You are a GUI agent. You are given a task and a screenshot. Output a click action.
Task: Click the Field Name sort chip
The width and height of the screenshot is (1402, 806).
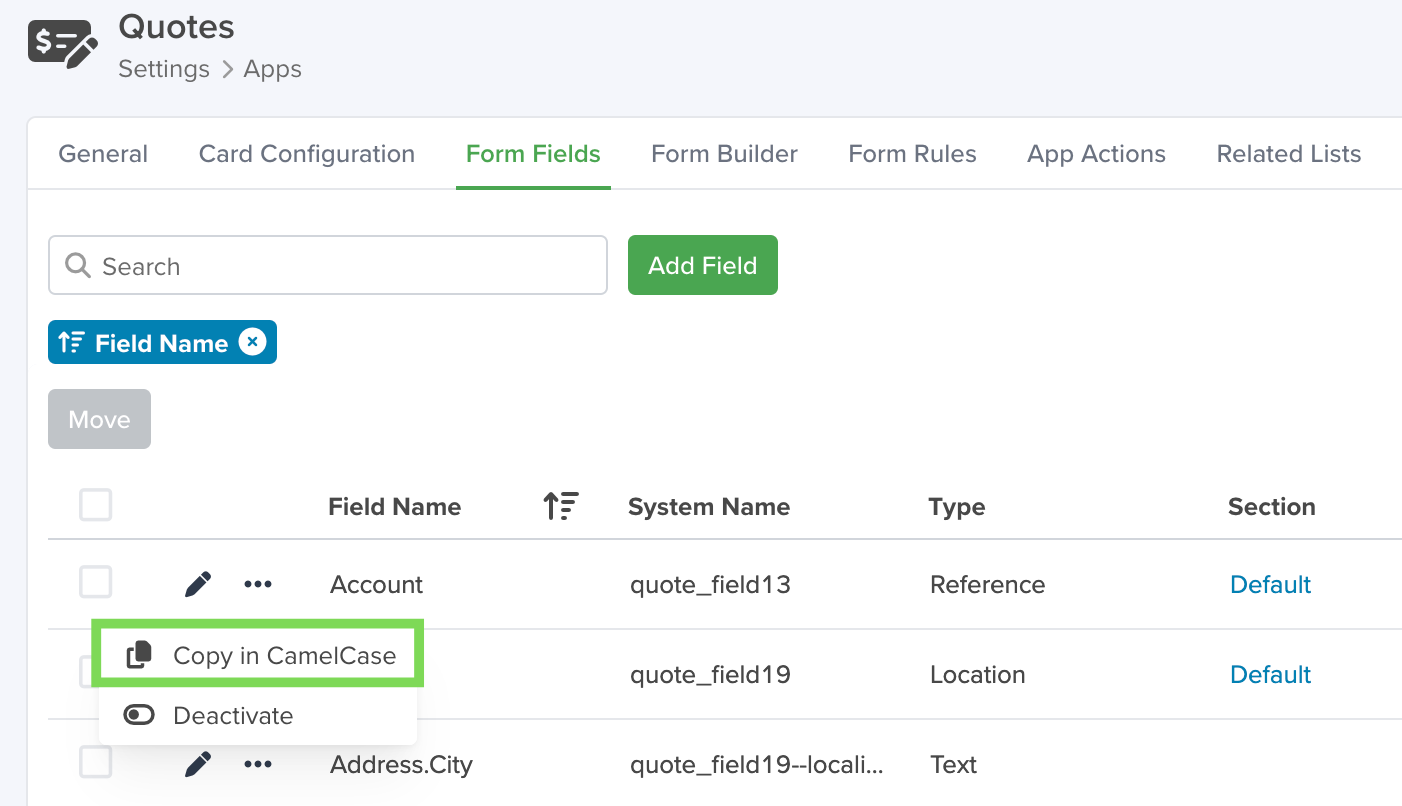pos(162,342)
